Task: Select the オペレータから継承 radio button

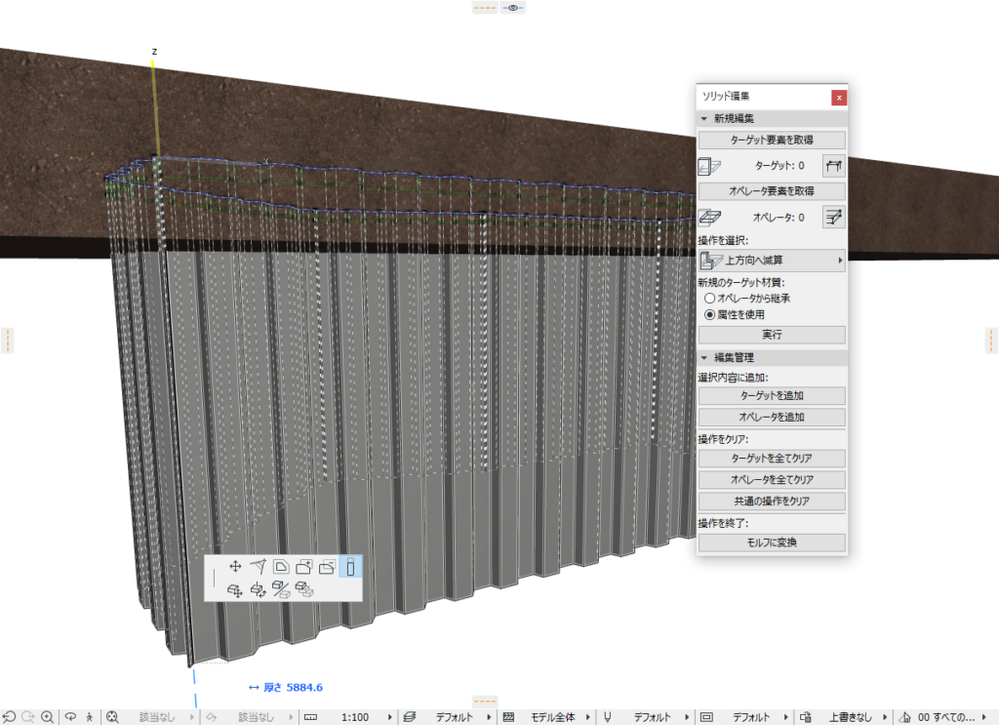Action: (710, 298)
